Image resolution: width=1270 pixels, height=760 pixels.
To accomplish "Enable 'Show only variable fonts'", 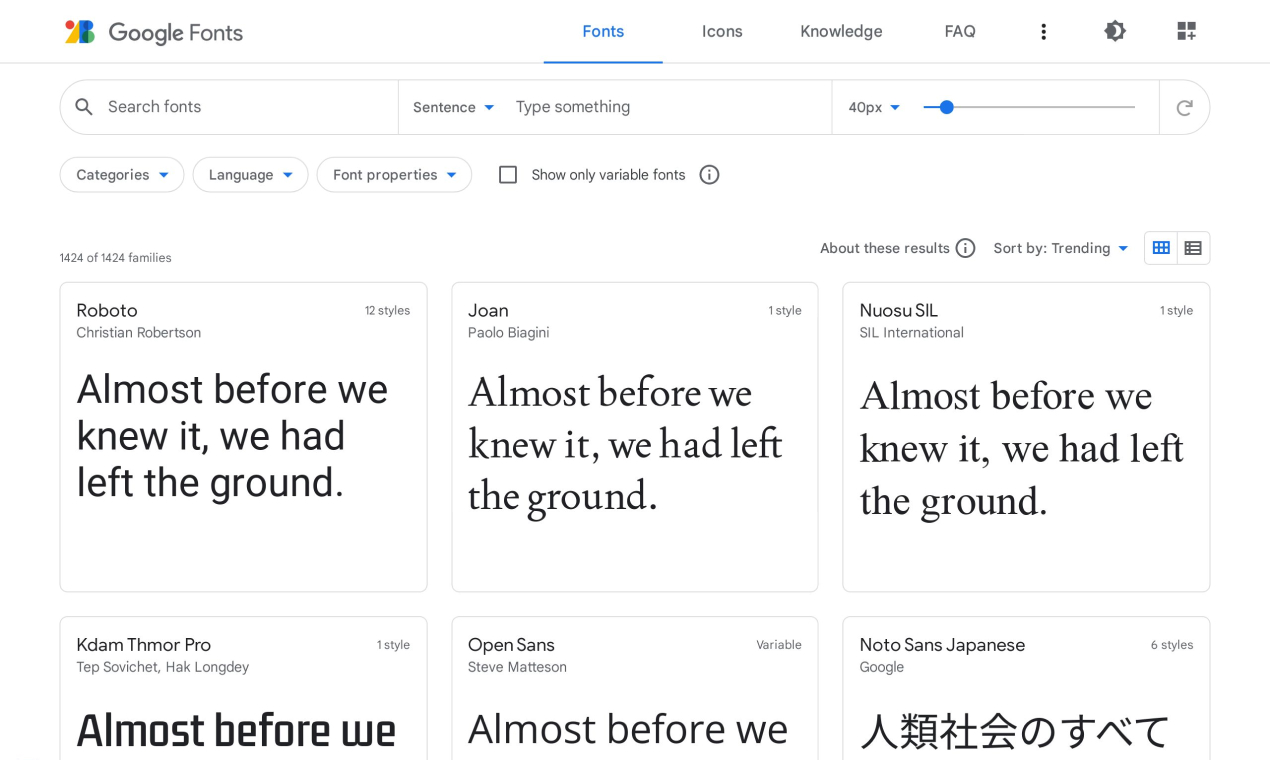I will [x=508, y=174].
